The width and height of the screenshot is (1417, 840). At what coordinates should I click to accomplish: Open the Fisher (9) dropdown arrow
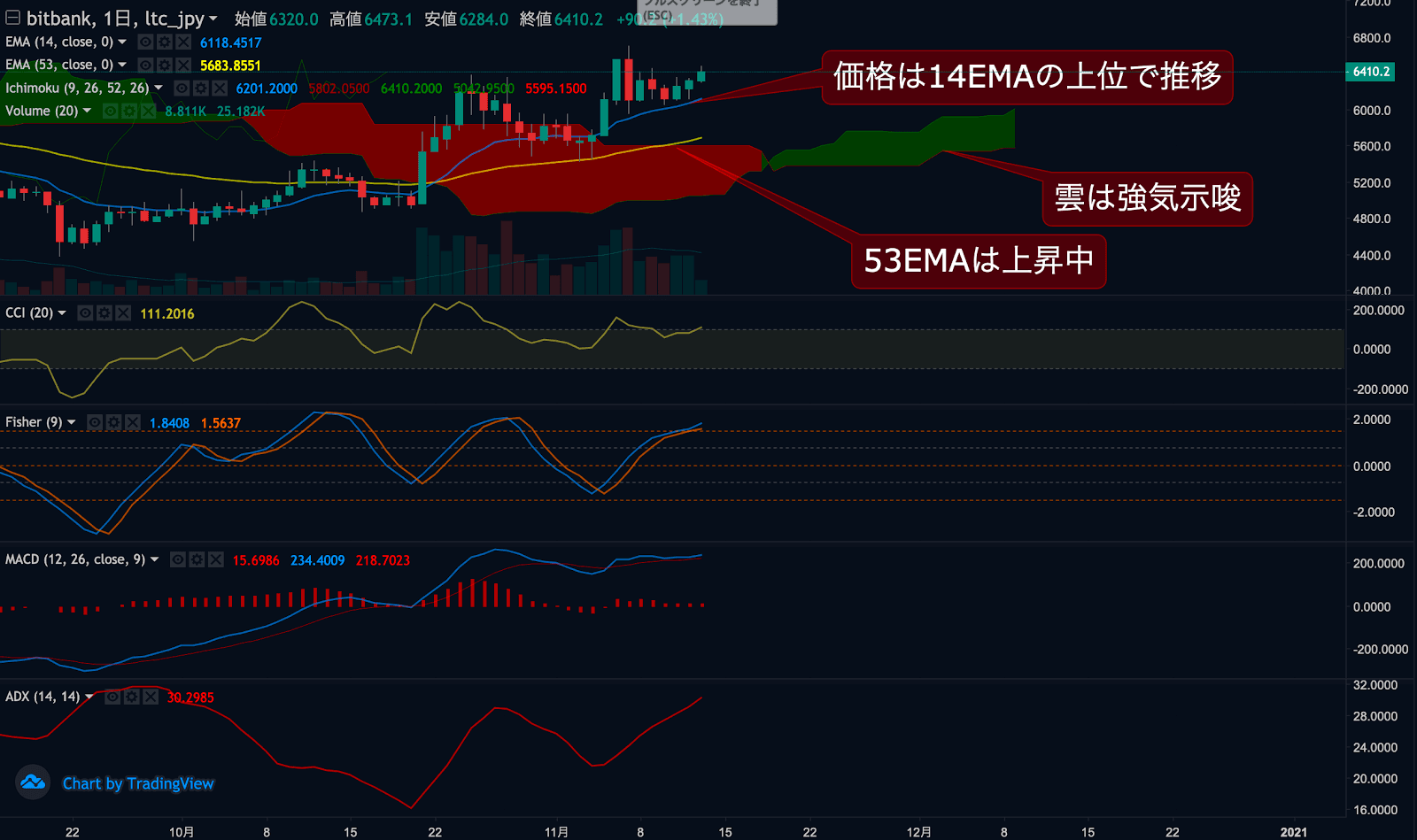tap(72, 422)
